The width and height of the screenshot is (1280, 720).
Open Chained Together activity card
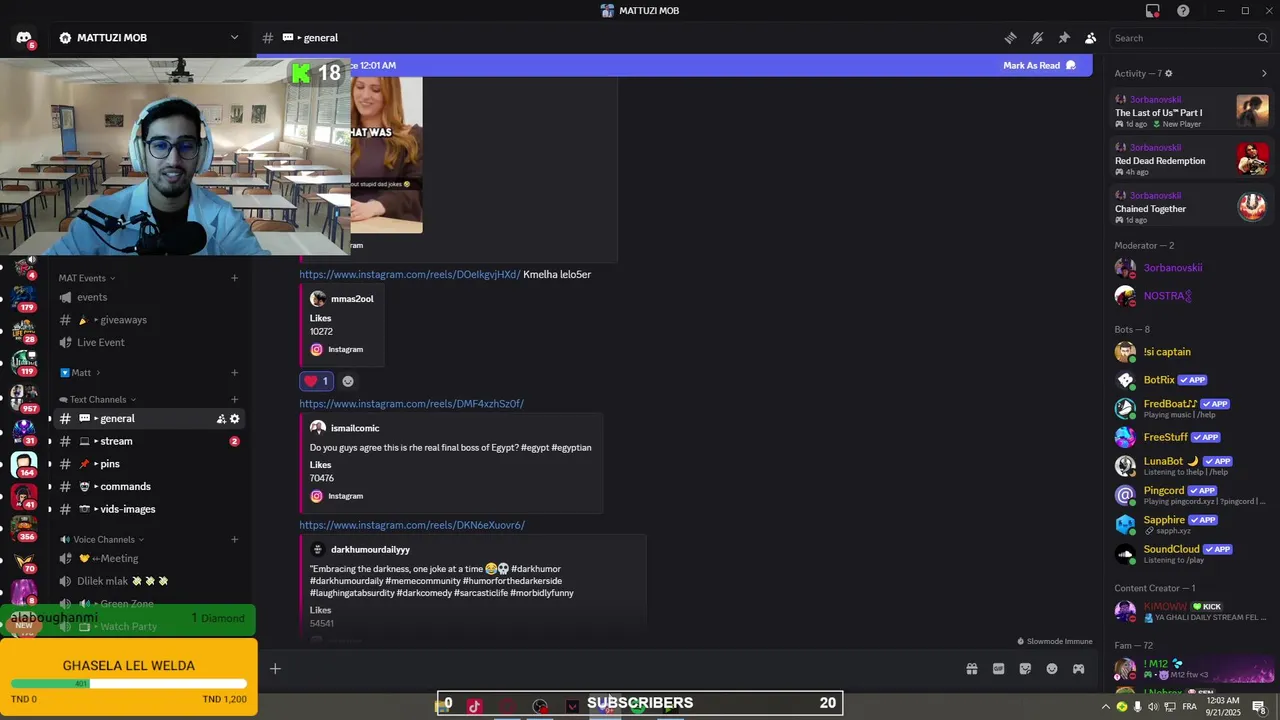click(x=1191, y=207)
